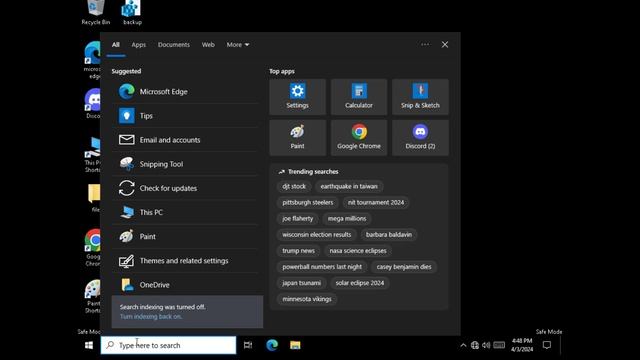This screenshot has width=640, height=360.
Task: Close the search panel
Action: point(445,44)
